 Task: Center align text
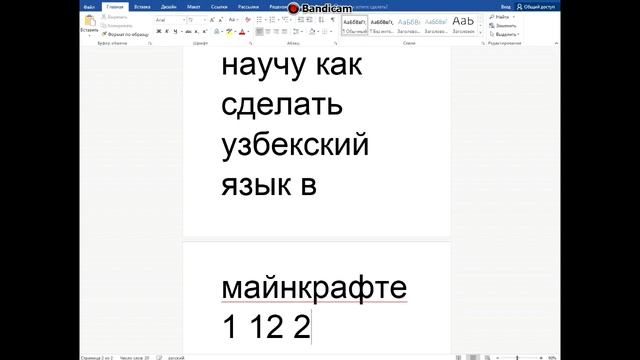268,31
